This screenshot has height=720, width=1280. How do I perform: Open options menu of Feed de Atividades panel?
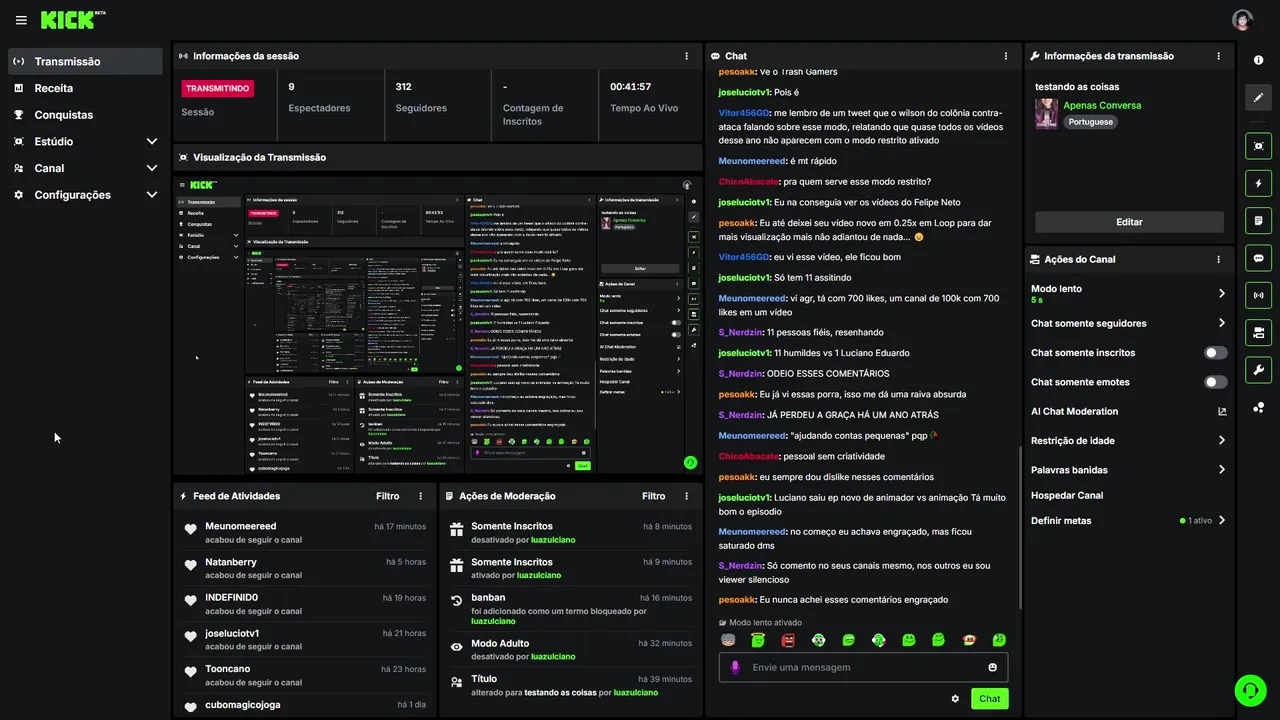(420, 496)
